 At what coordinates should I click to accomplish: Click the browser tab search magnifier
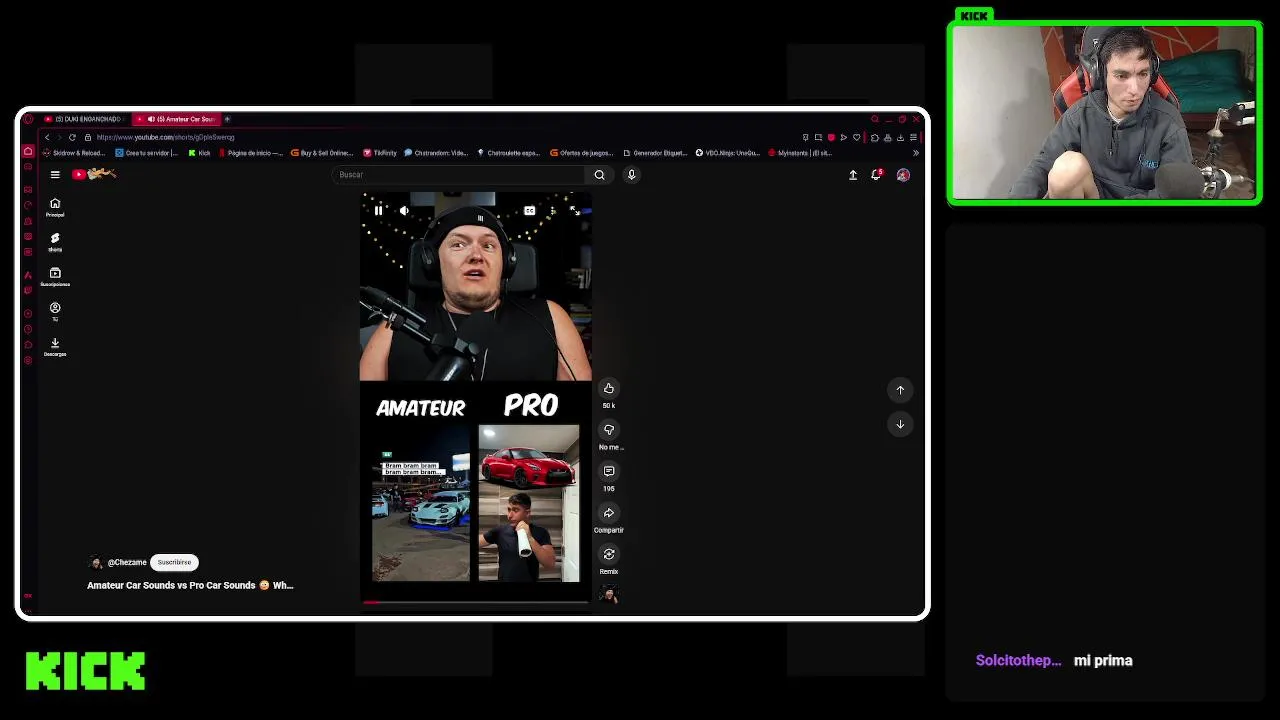point(875,119)
